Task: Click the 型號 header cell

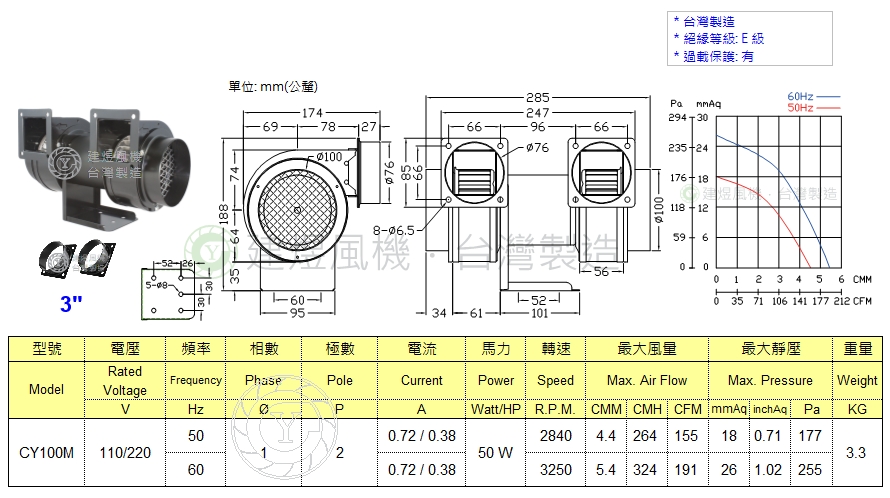Action: click(x=47, y=349)
